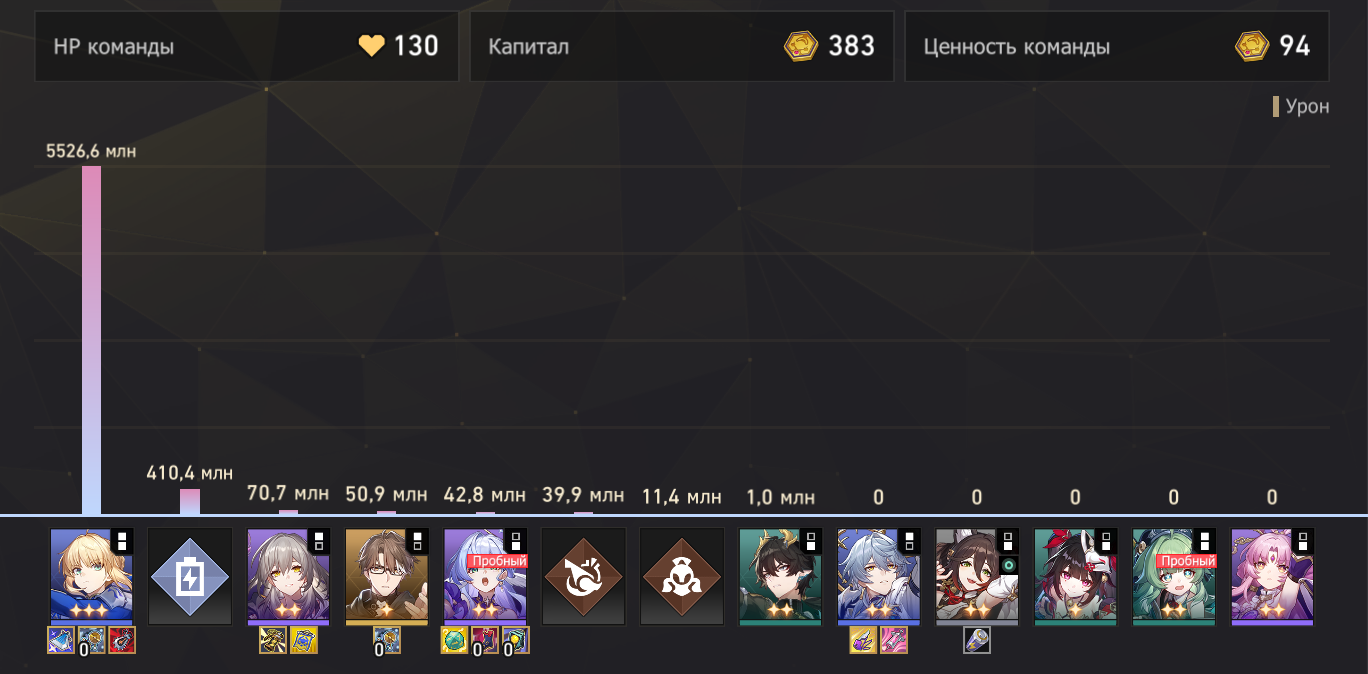This screenshot has height=674, width=1368.
Task: Click the brown robot figure diamond icon
Action: pyautogui.click(x=681, y=577)
